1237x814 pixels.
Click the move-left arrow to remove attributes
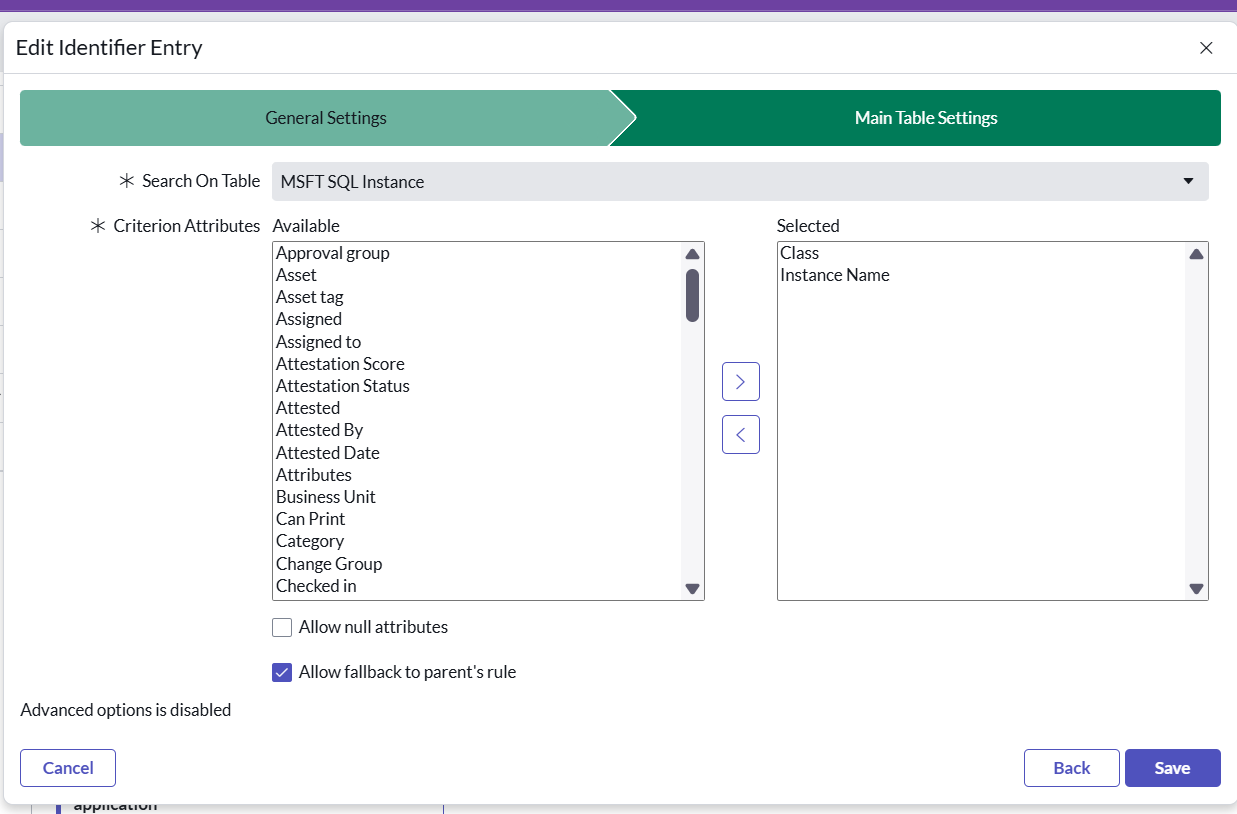(x=740, y=434)
